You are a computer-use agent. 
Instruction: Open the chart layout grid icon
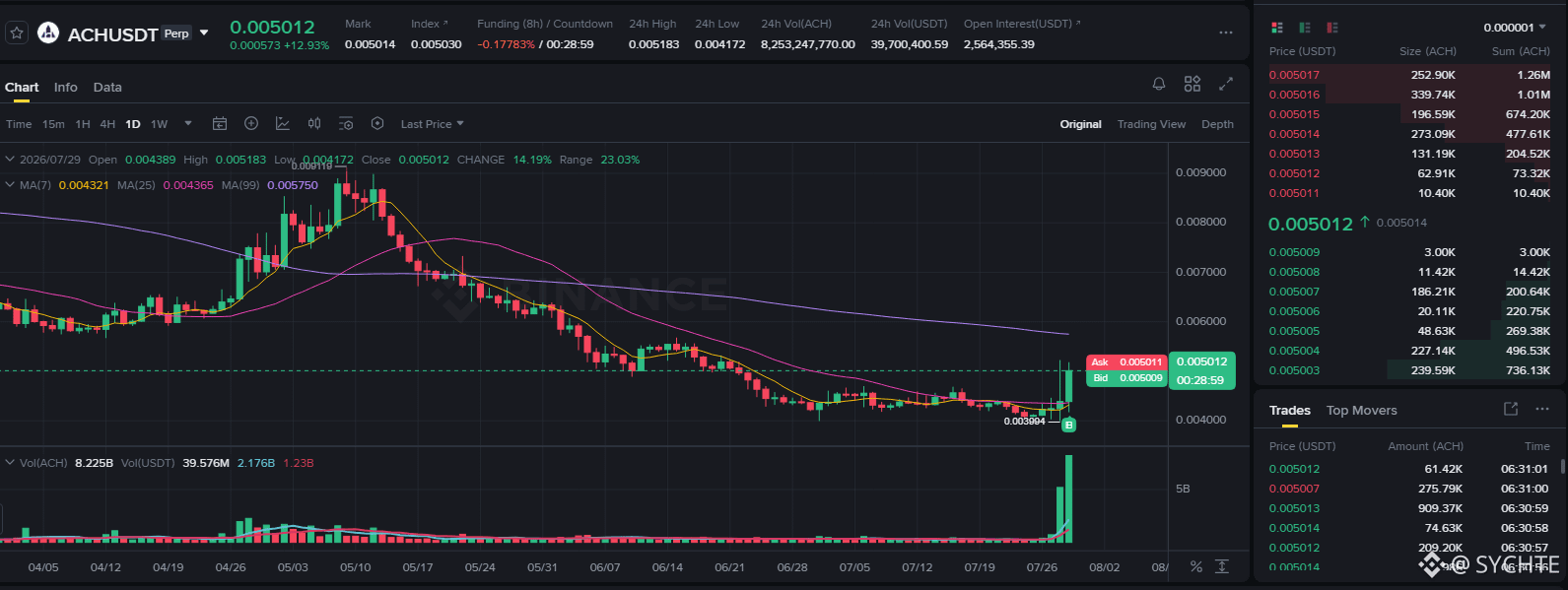pos(1193,85)
